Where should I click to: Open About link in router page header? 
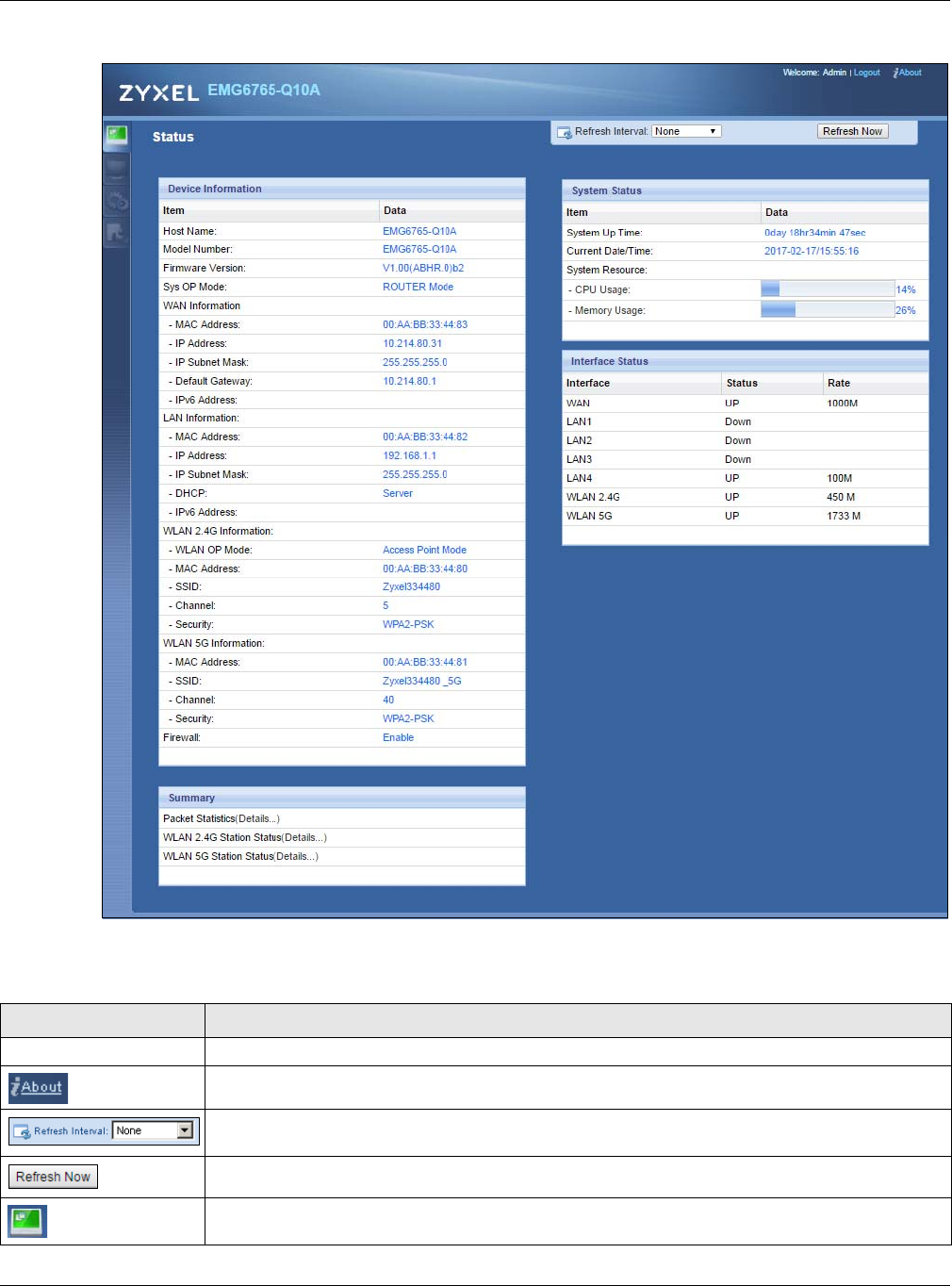point(908,73)
